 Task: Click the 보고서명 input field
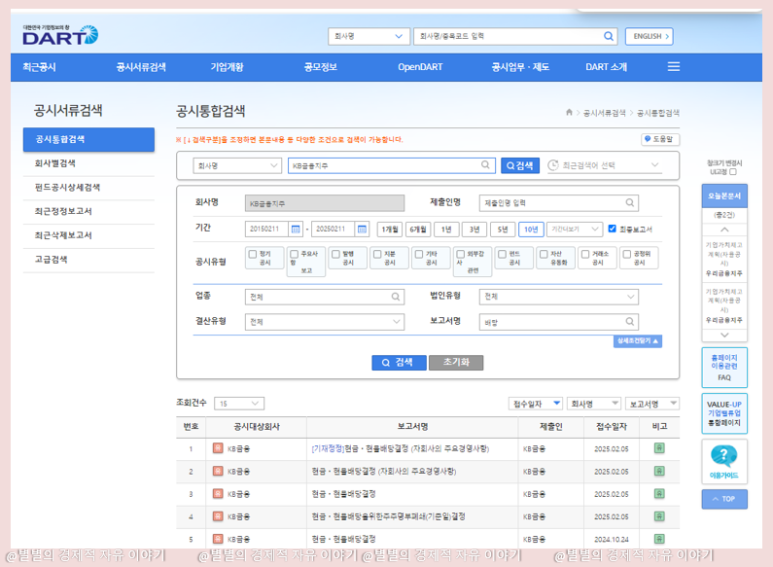559,322
